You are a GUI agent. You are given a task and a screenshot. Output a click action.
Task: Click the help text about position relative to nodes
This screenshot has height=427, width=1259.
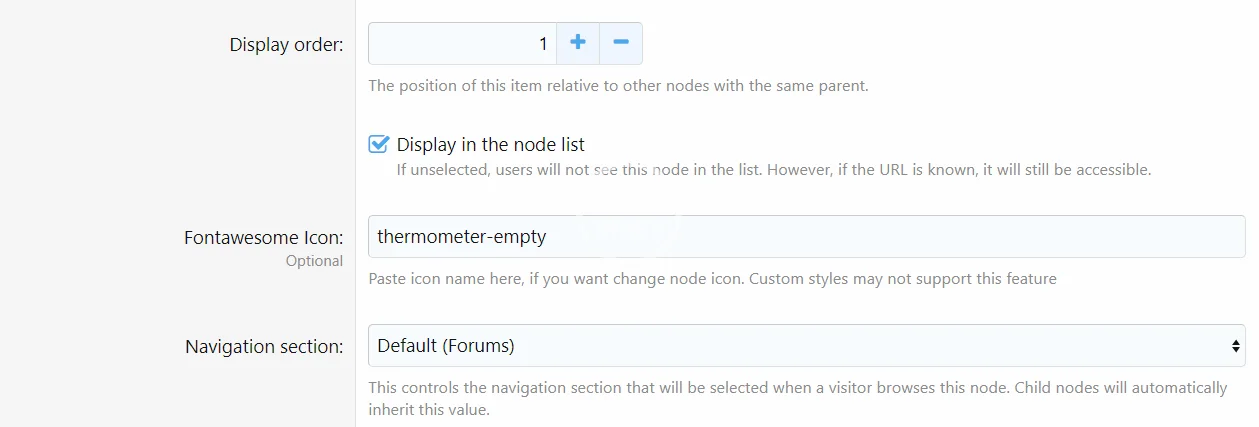coord(618,86)
